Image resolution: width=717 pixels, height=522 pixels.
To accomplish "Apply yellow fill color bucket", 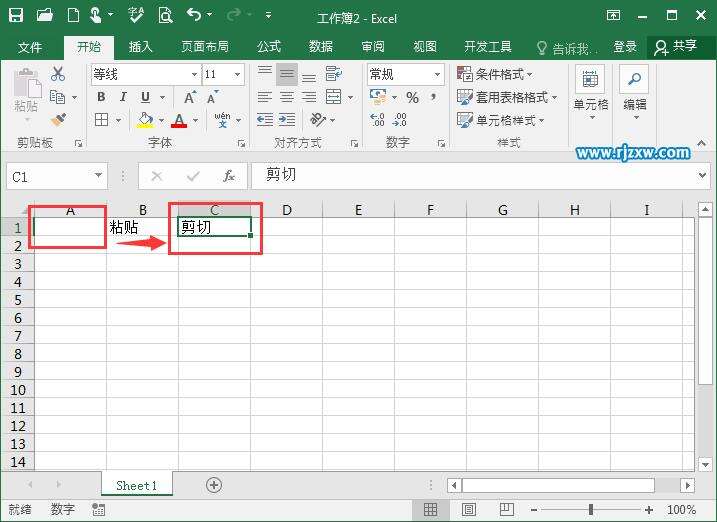I will pos(145,120).
